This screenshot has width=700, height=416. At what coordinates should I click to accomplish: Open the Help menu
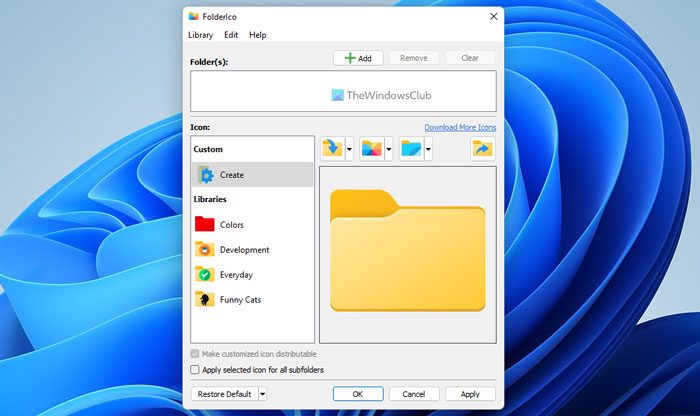click(258, 35)
